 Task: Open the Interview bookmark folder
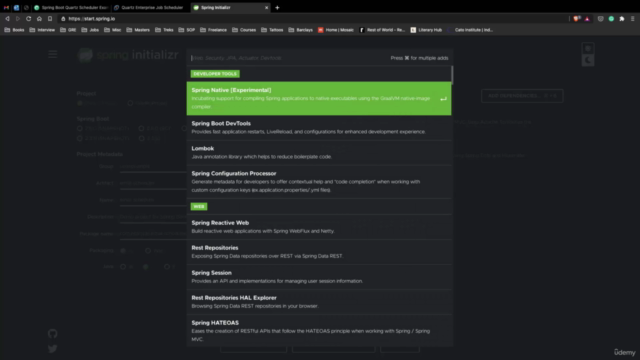point(42,30)
